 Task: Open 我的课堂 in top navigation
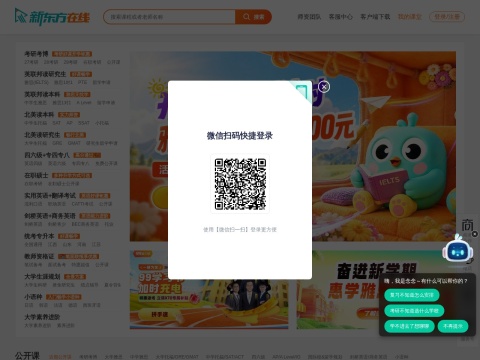[x=410, y=17]
